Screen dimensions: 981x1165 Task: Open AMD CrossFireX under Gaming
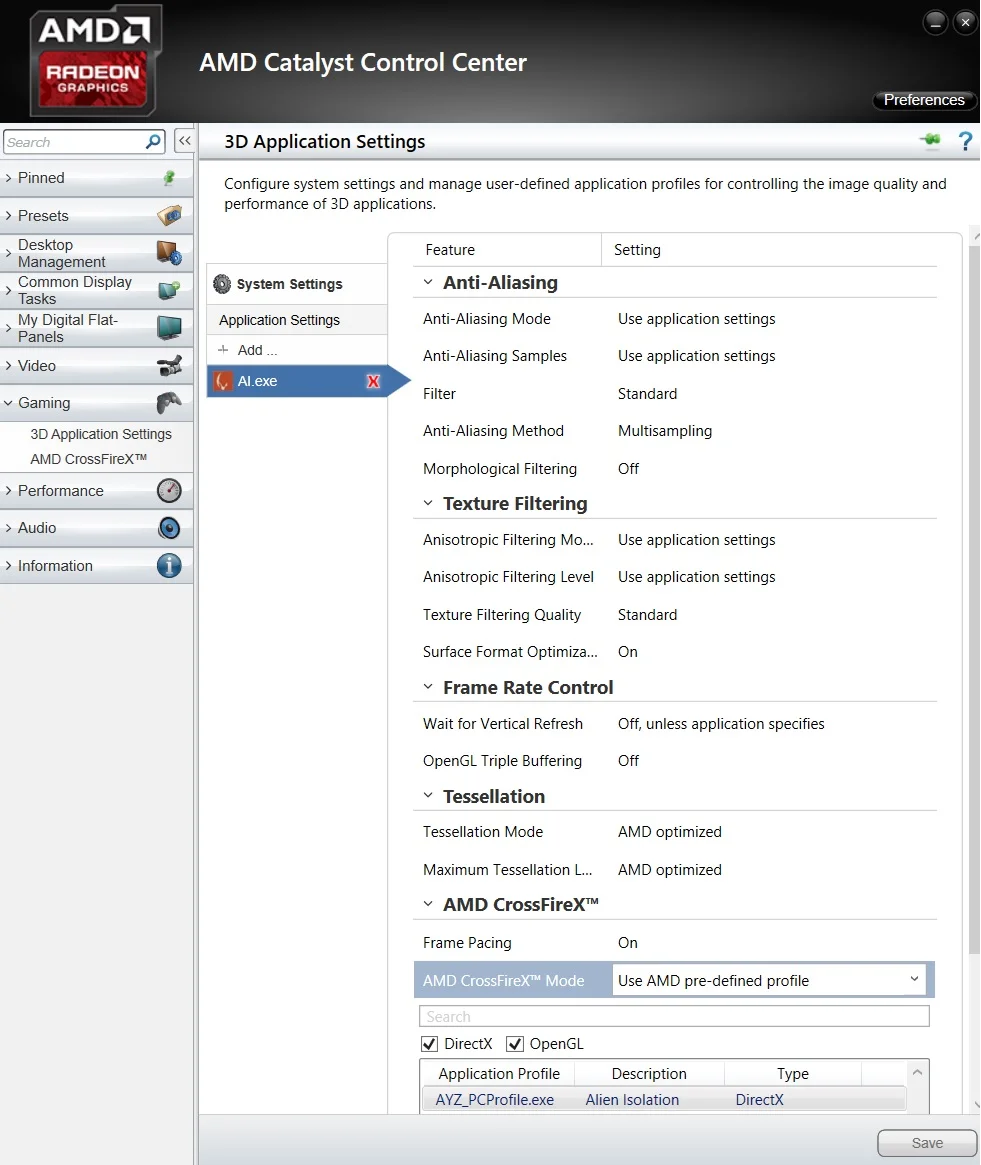(88, 459)
